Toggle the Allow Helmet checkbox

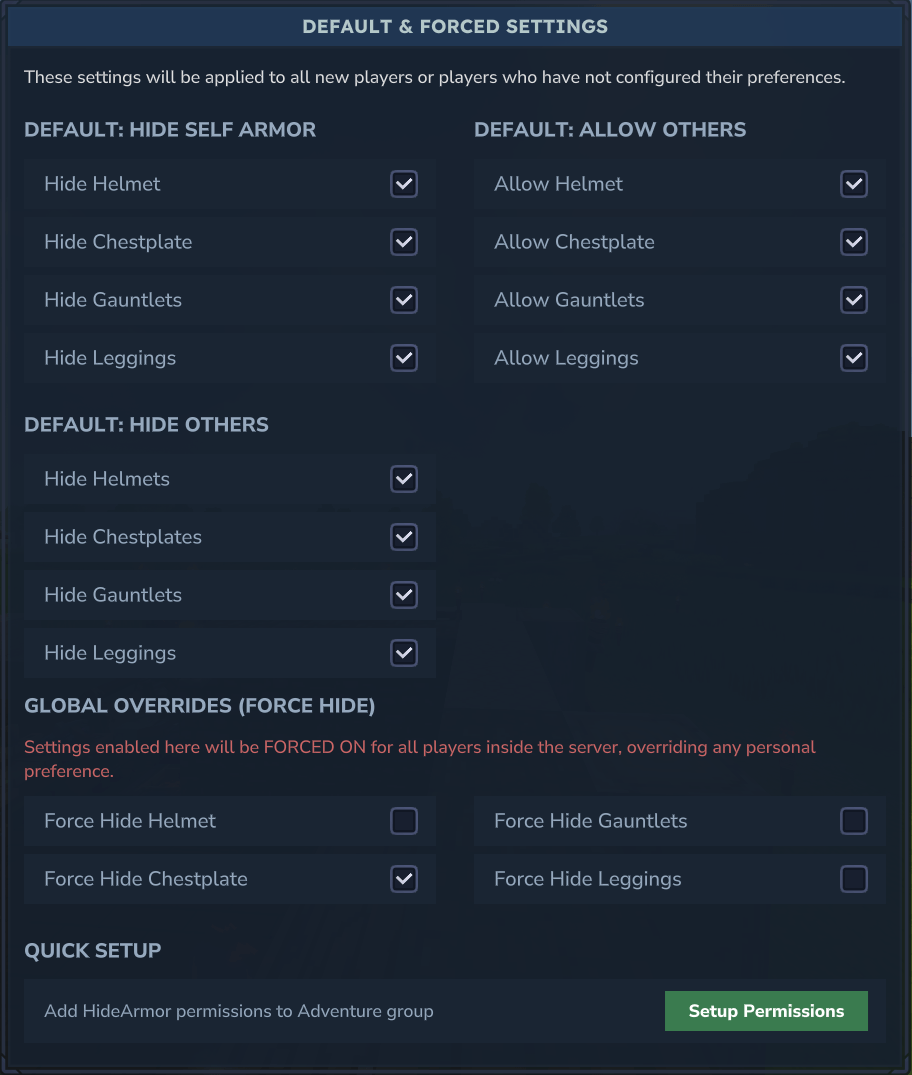[854, 184]
